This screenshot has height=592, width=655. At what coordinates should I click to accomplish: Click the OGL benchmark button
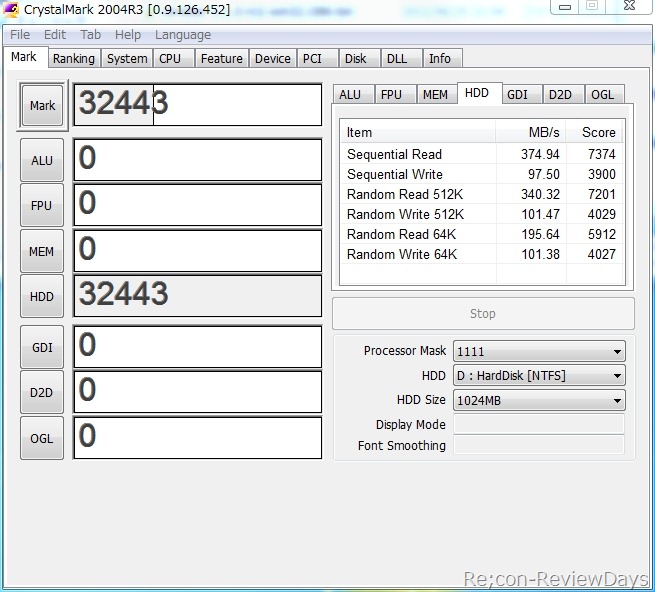click(x=42, y=438)
